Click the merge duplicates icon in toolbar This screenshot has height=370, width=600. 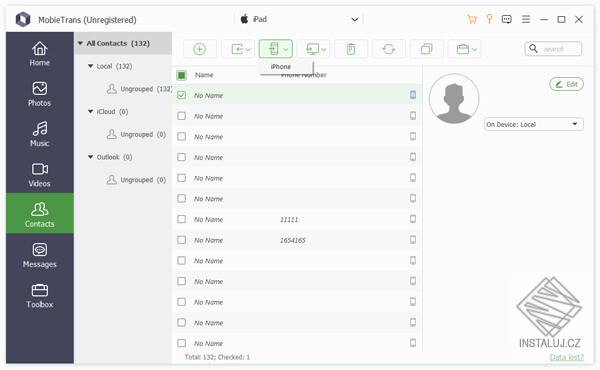[x=426, y=49]
